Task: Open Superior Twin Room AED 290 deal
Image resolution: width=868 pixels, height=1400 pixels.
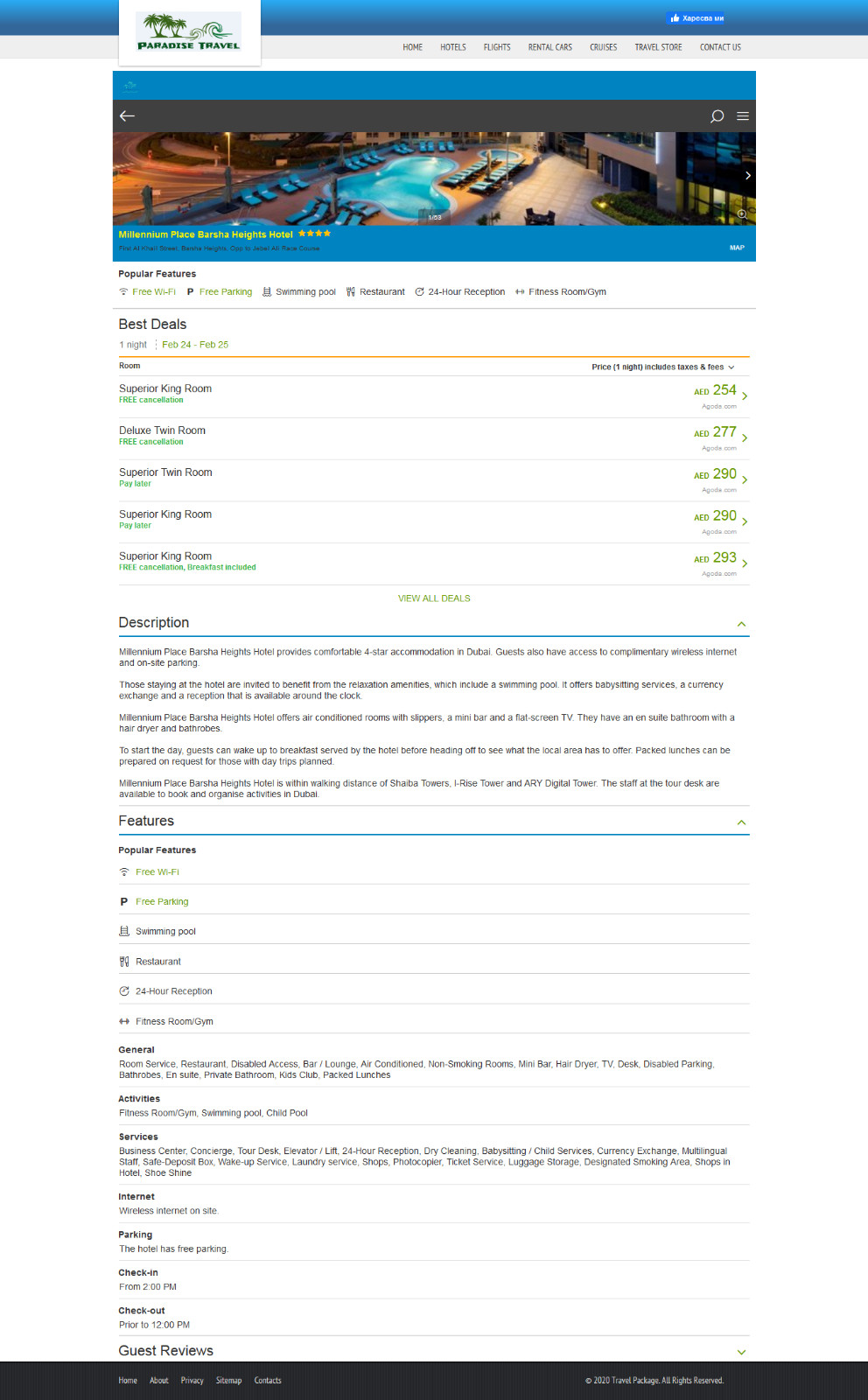Action: 434,480
